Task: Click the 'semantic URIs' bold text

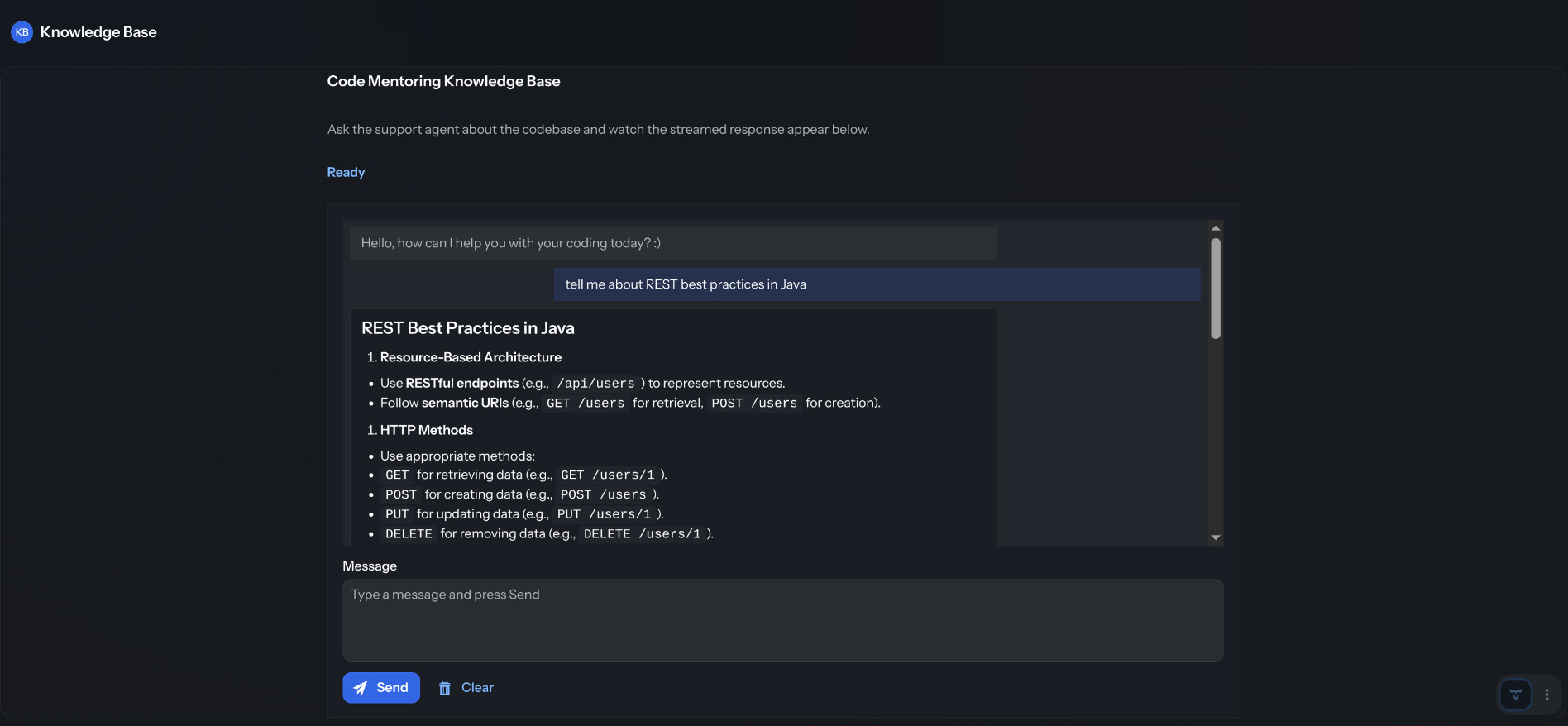Action: pos(466,403)
